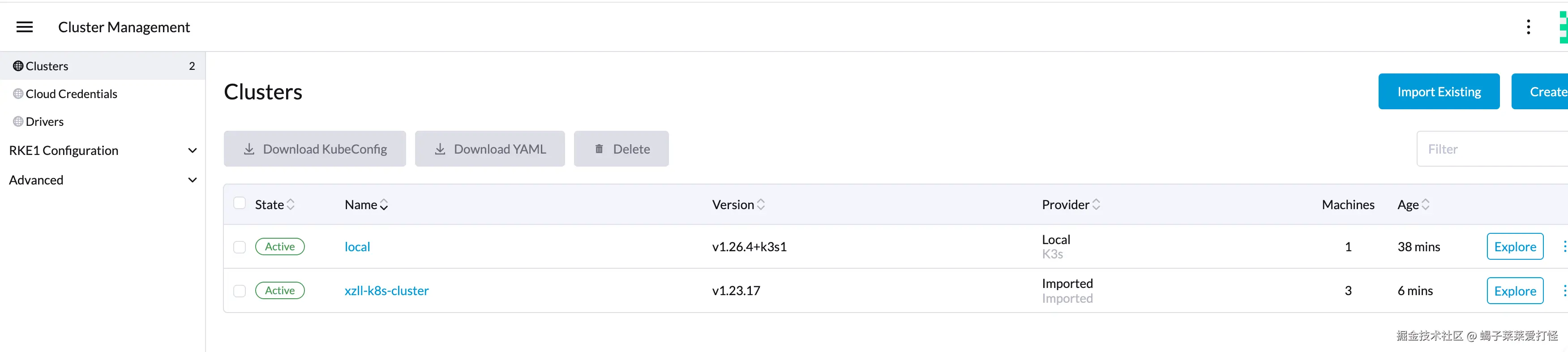
Task: Click the Clusters globe icon in sidebar
Action: coord(18,66)
